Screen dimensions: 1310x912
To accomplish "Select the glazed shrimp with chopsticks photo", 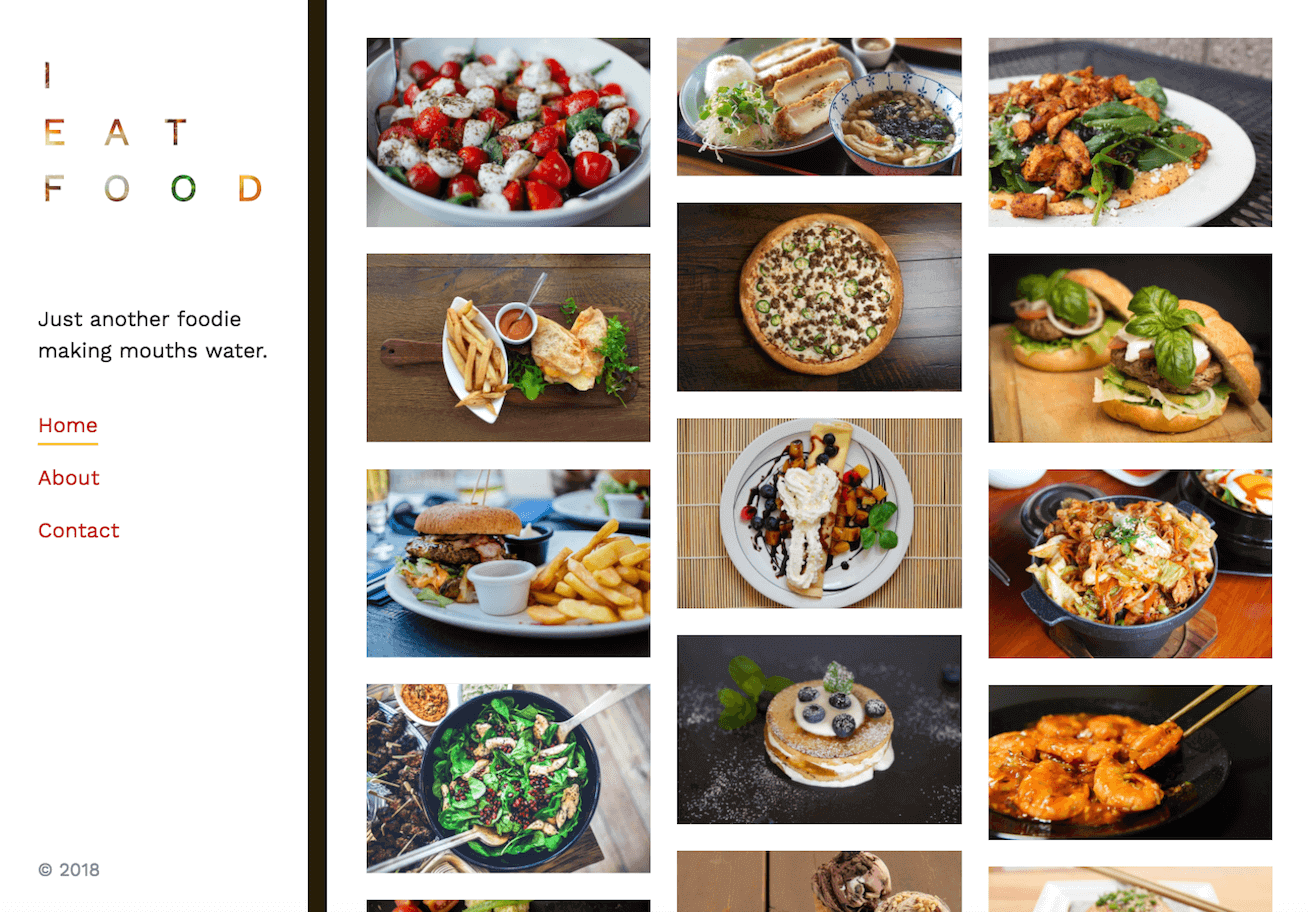I will pos(1130,762).
